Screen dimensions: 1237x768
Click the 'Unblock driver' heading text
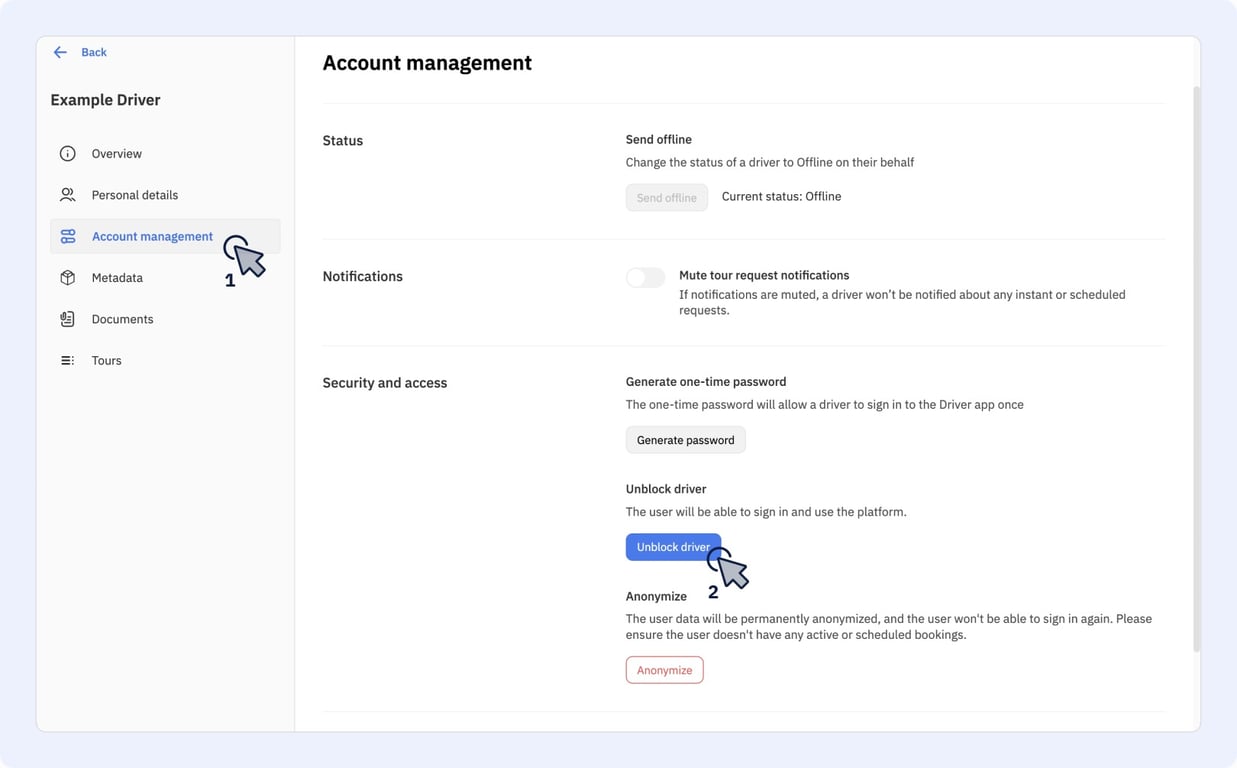point(666,489)
